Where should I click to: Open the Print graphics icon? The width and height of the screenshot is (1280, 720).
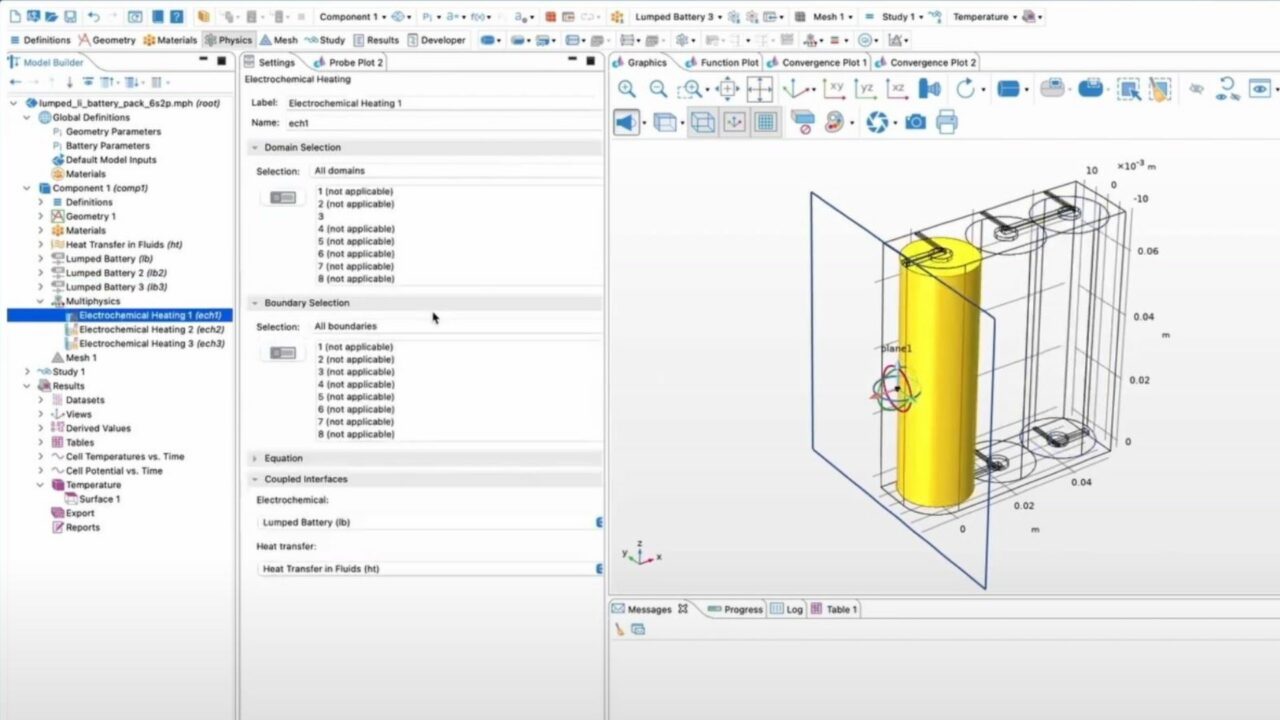click(x=948, y=122)
